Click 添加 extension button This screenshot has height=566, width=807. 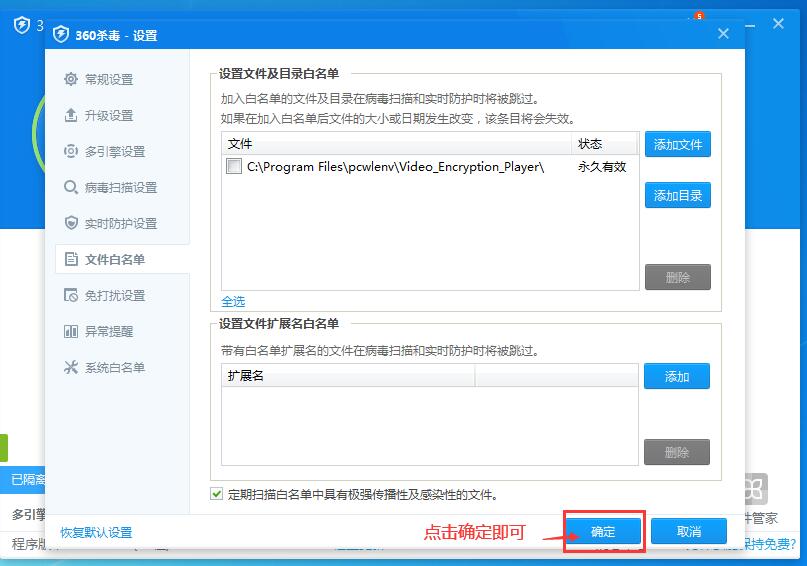677,376
